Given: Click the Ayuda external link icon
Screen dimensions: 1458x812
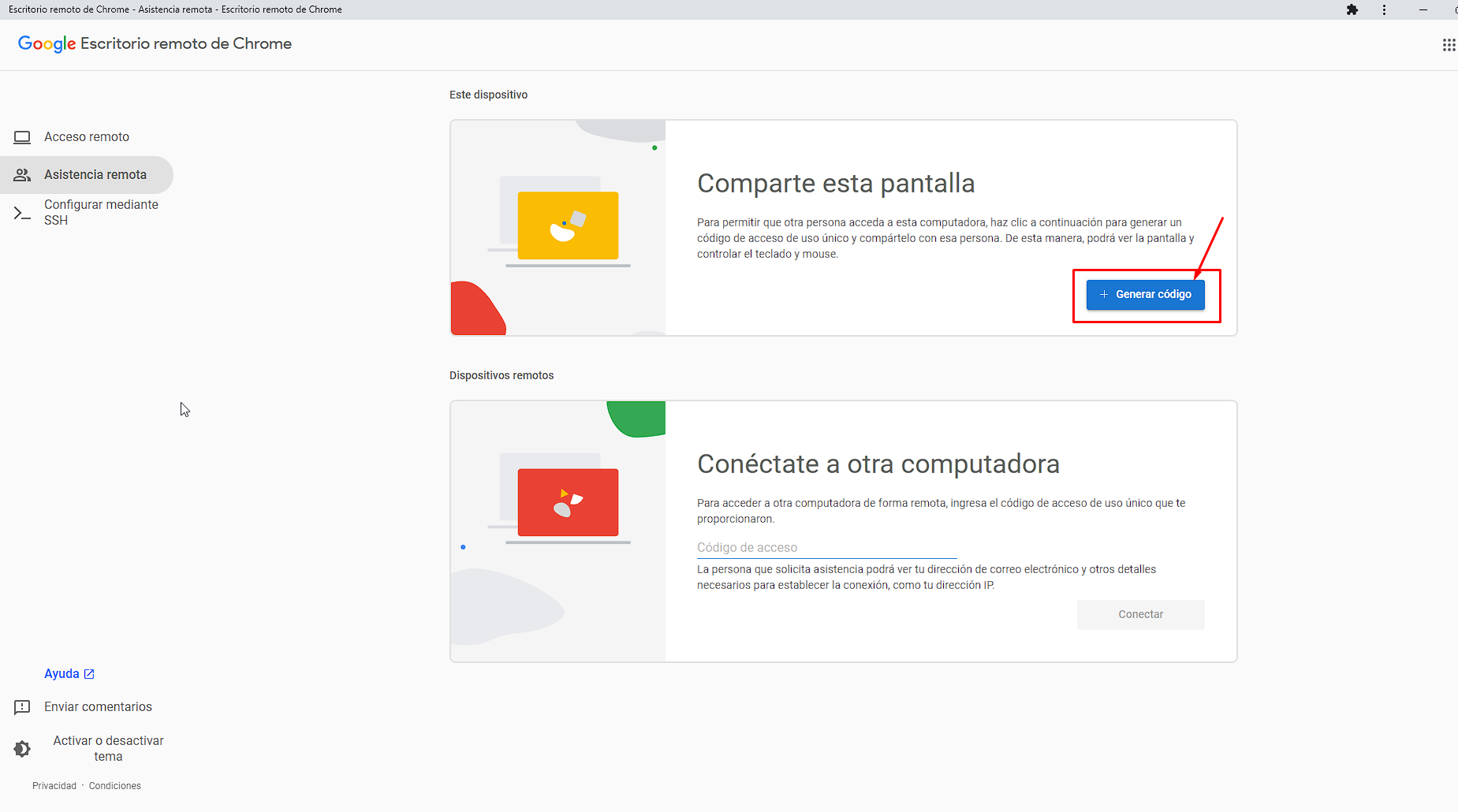Looking at the screenshot, I should pos(89,674).
